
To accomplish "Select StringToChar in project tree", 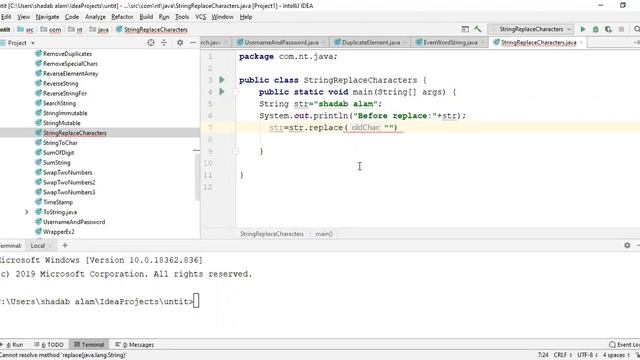I will point(60,143).
